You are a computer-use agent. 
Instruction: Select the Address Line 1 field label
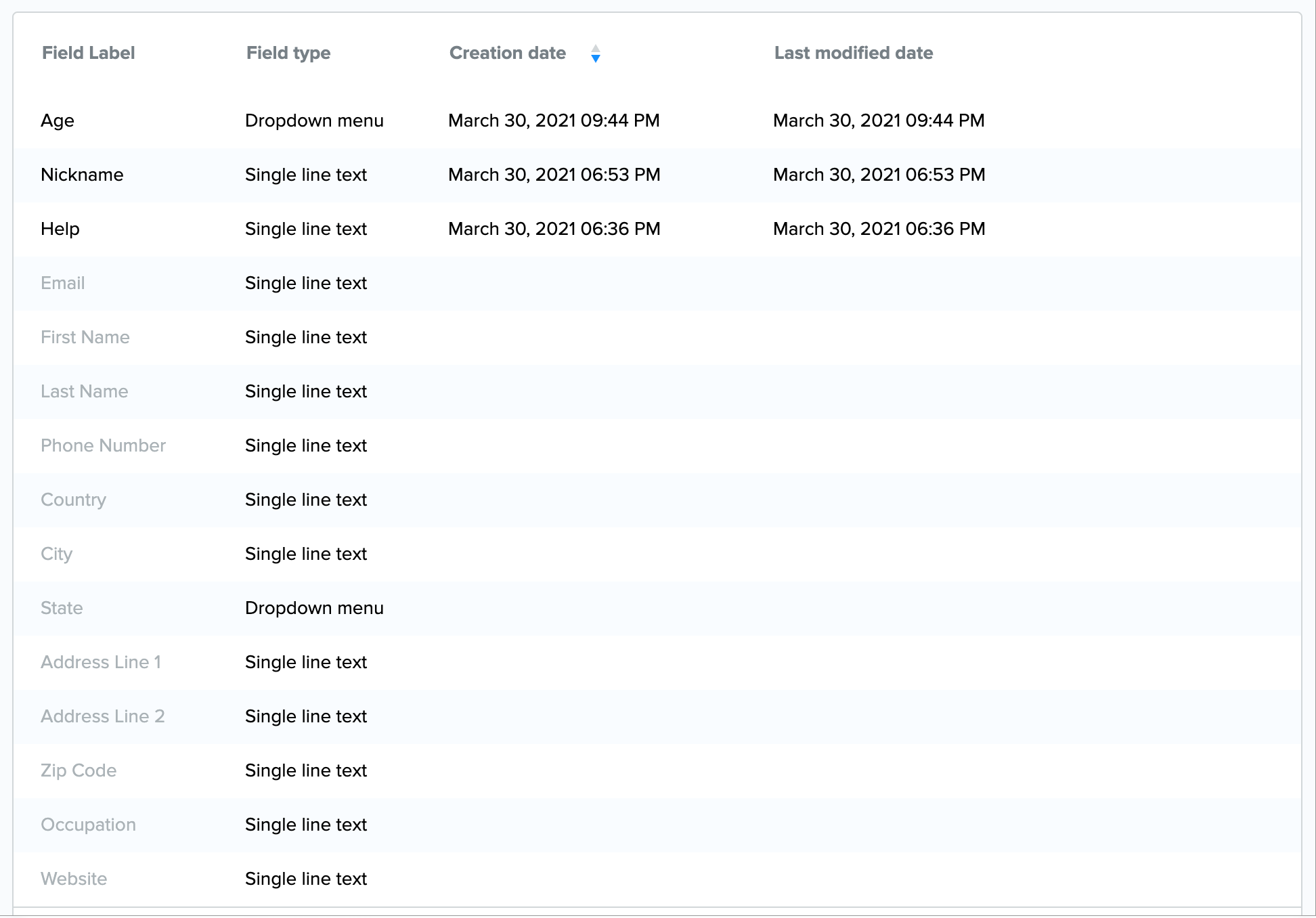click(x=101, y=662)
